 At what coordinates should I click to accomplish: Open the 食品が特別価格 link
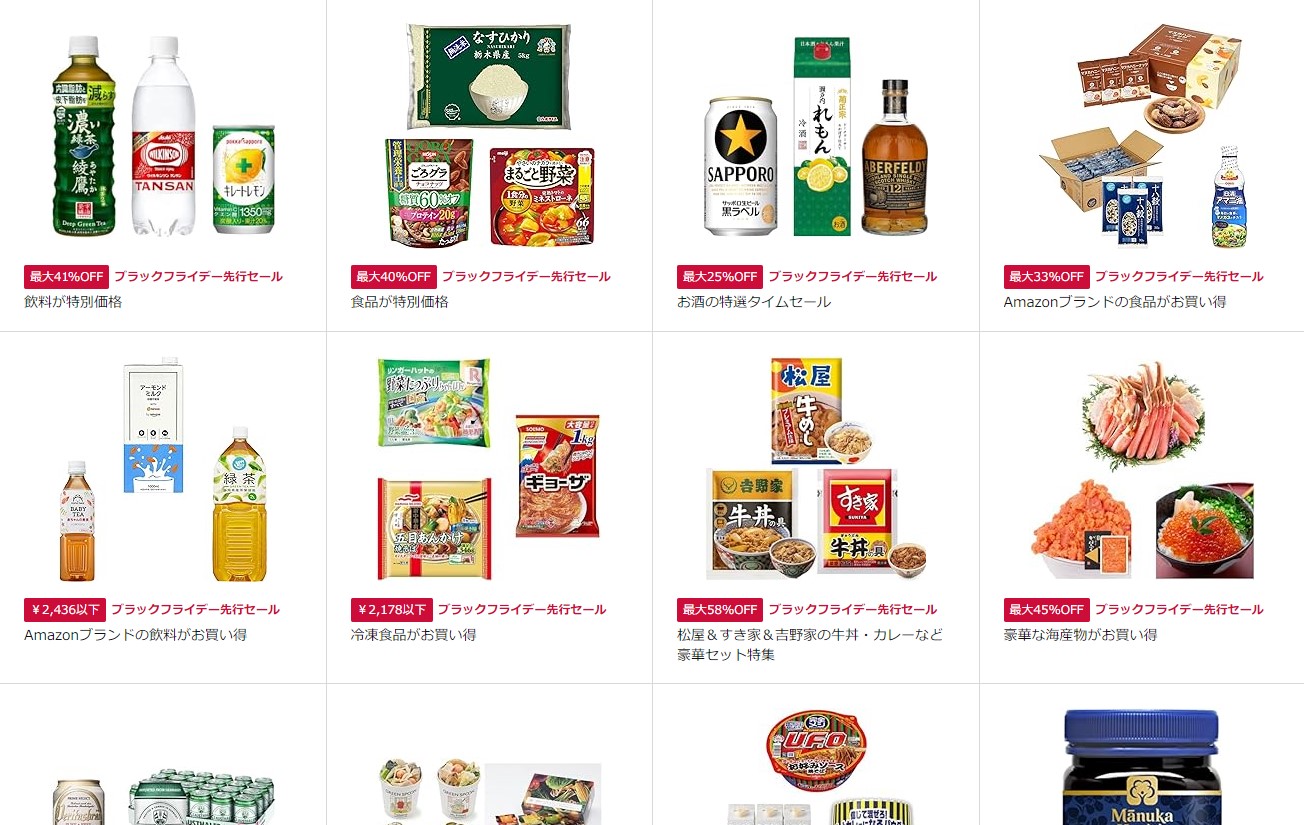[400, 301]
